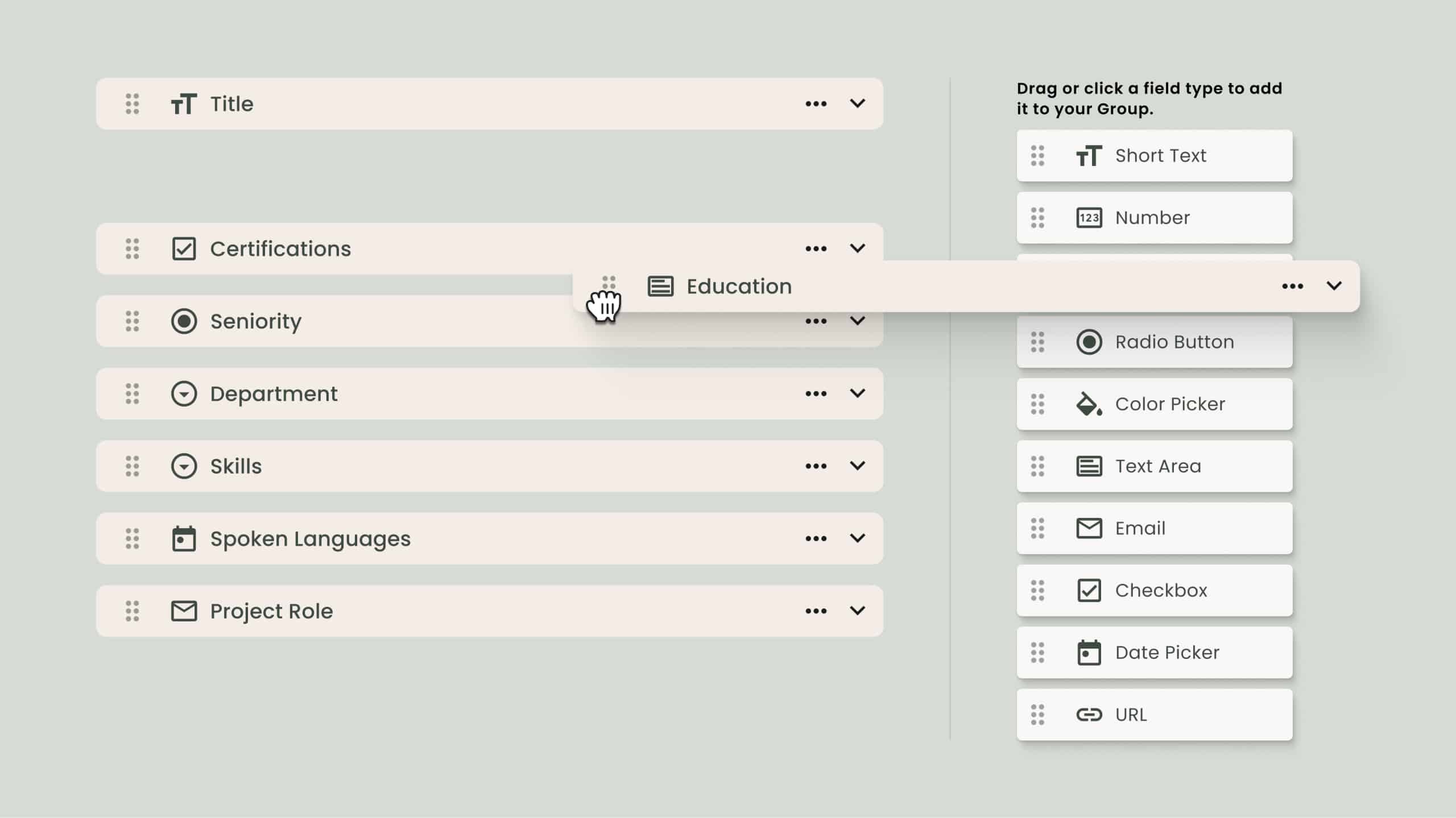Viewport: 1456px width, 818px height.
Task: Expand the Seniority field chevron
Action: (x=857, y=321)
